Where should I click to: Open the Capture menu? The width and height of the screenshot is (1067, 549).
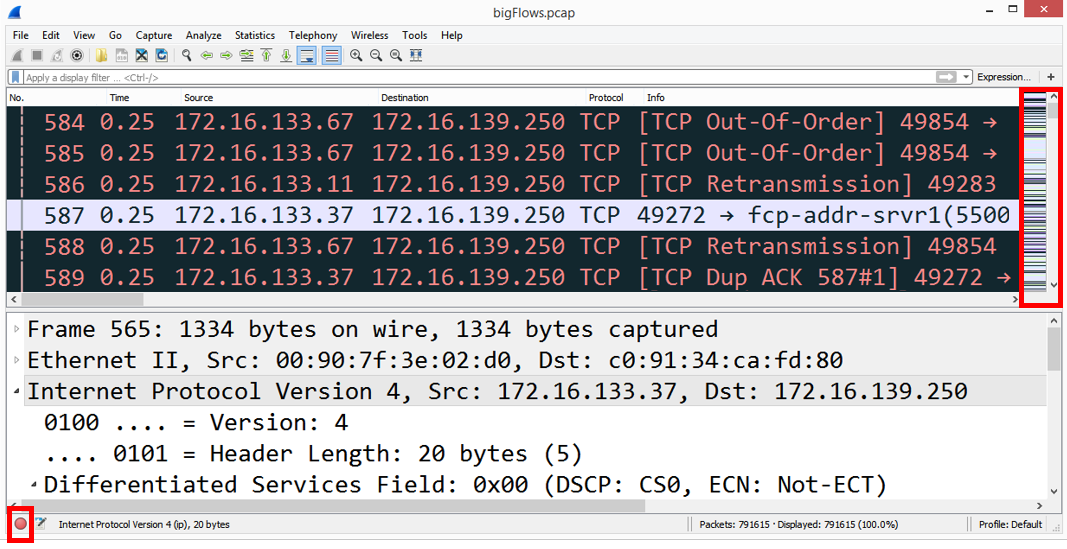pyautogui.click(x=154, y=35)
